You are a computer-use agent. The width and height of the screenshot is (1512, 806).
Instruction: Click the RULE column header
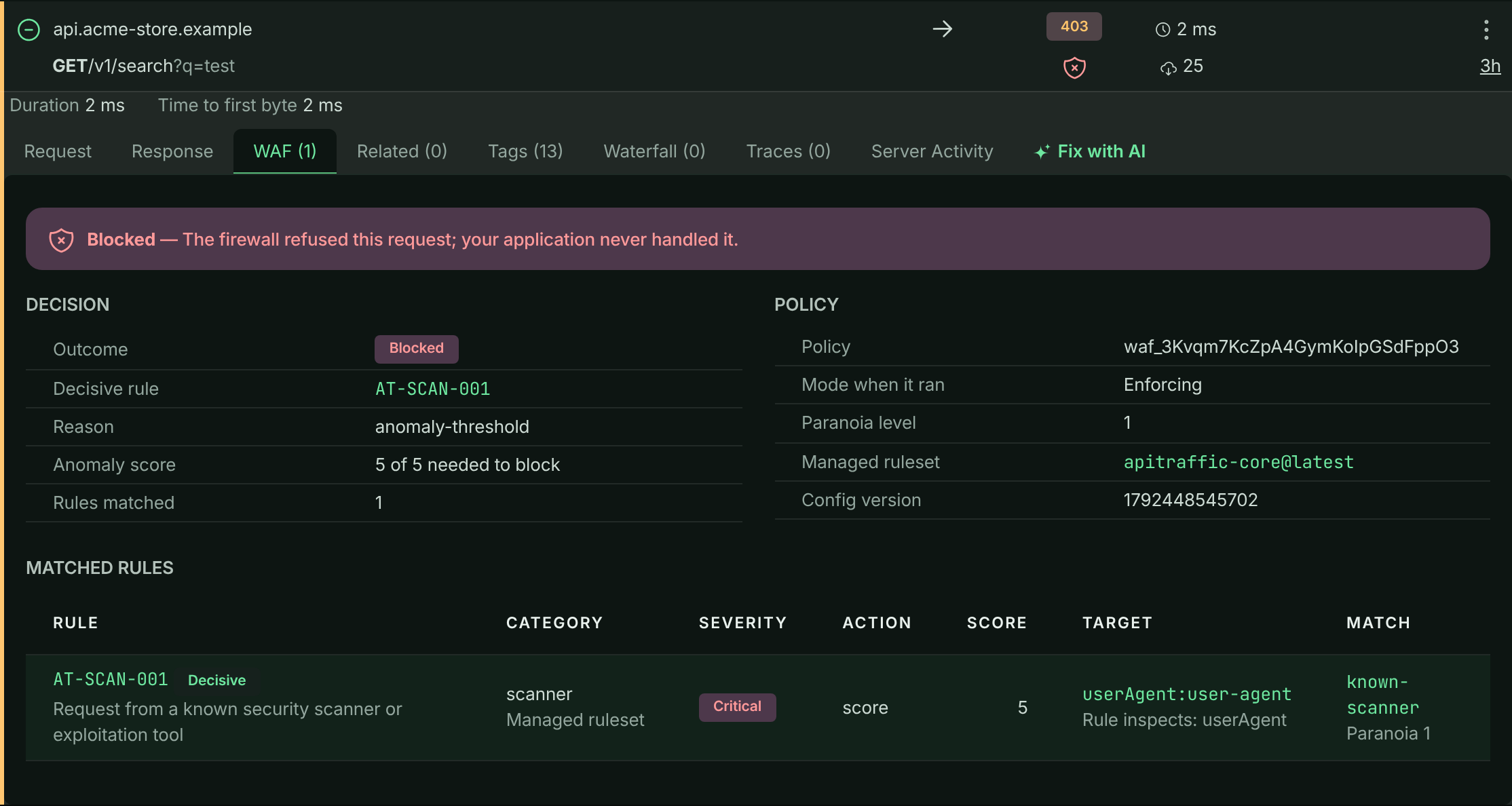(x=75, y=623)
